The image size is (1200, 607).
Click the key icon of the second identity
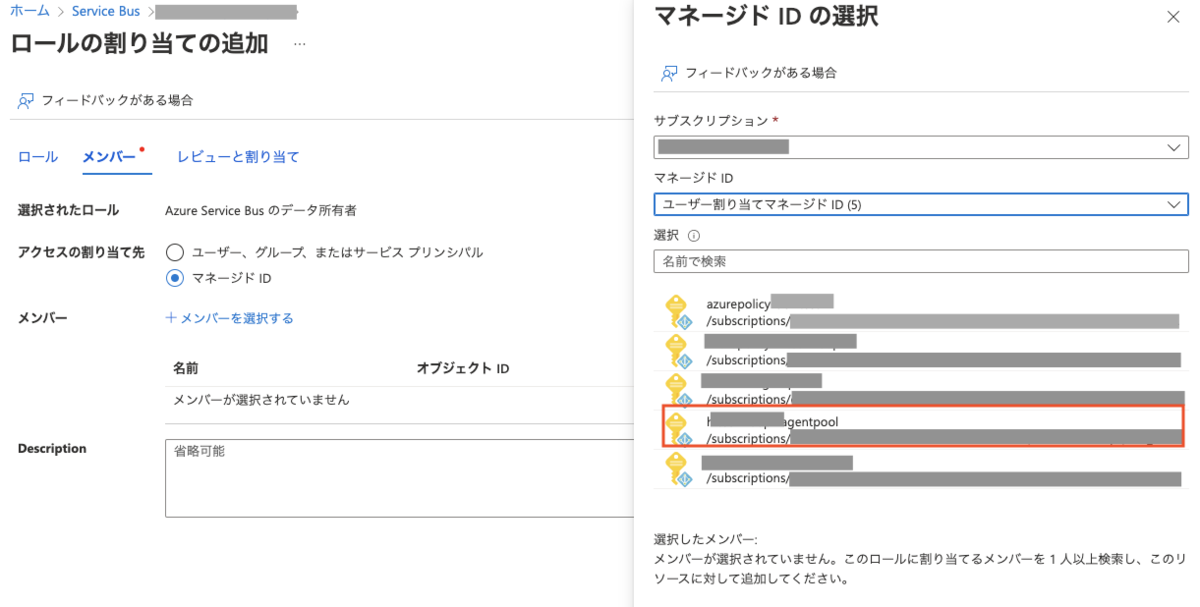coord(679,350)
